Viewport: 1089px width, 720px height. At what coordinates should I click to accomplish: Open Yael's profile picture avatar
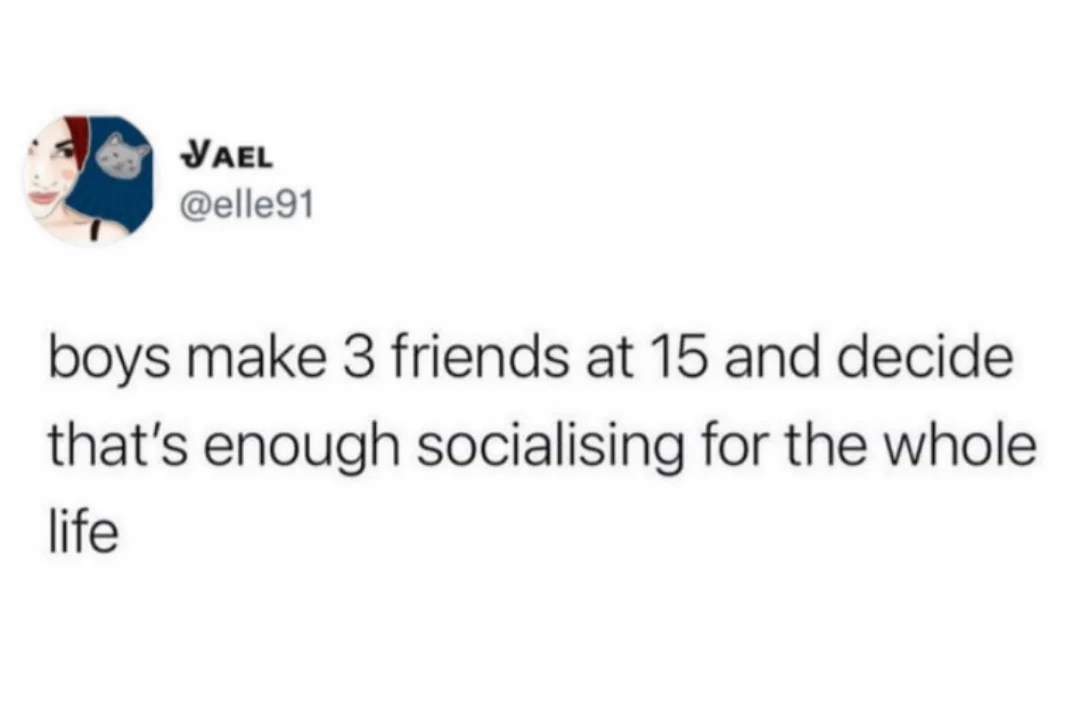(90, 180)
